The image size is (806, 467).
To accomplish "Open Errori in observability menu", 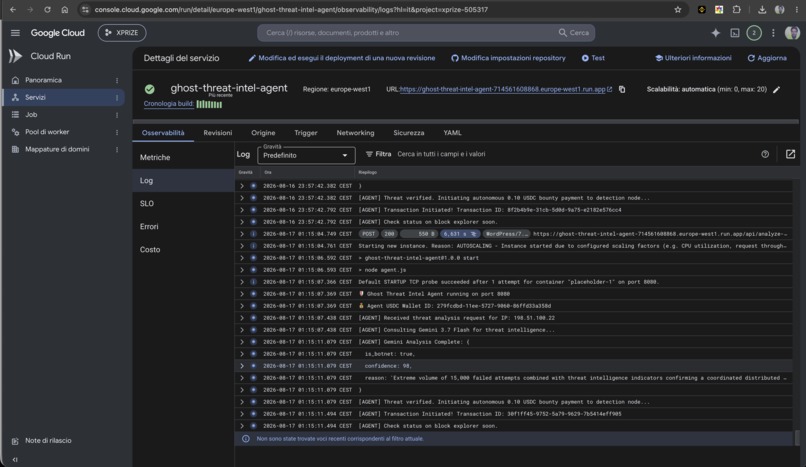I will click(x=184, y=227).
